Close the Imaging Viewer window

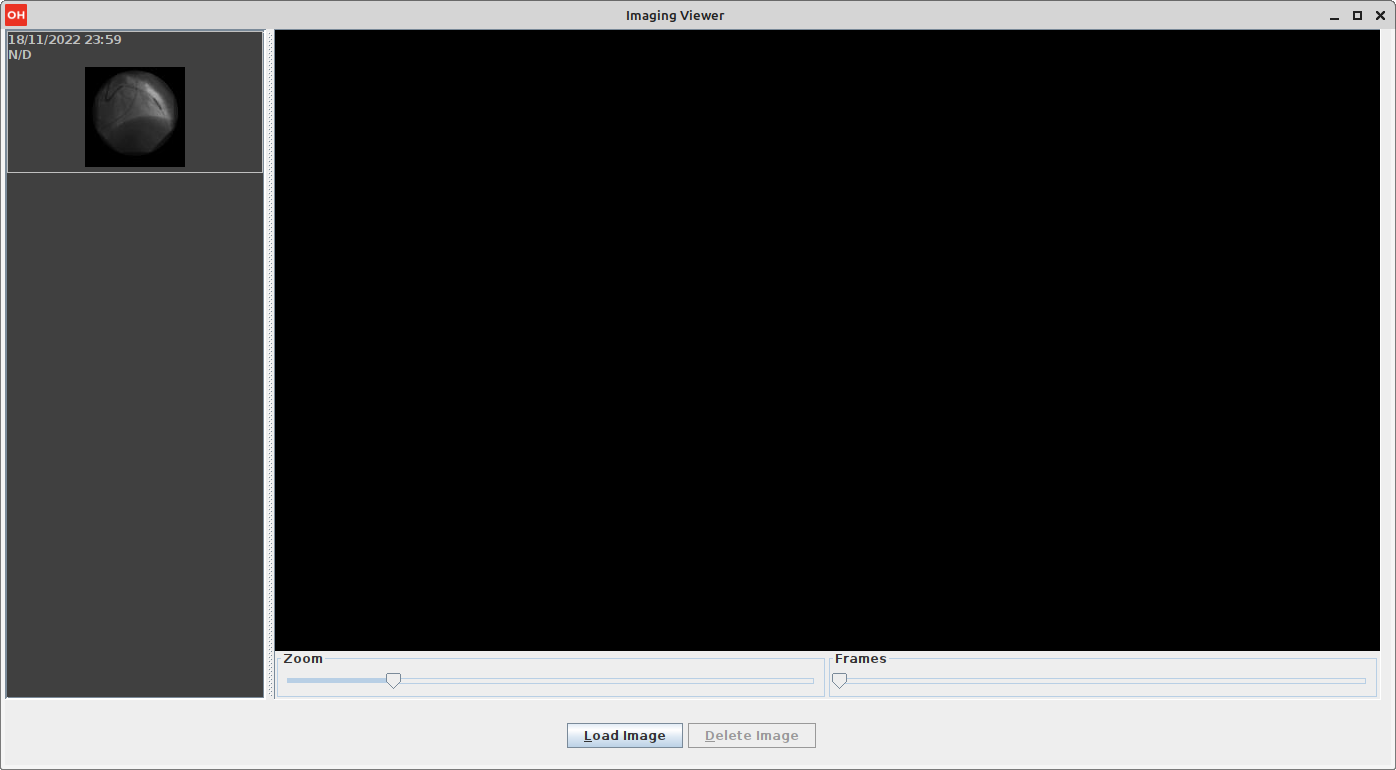(x=1380, y=15)
